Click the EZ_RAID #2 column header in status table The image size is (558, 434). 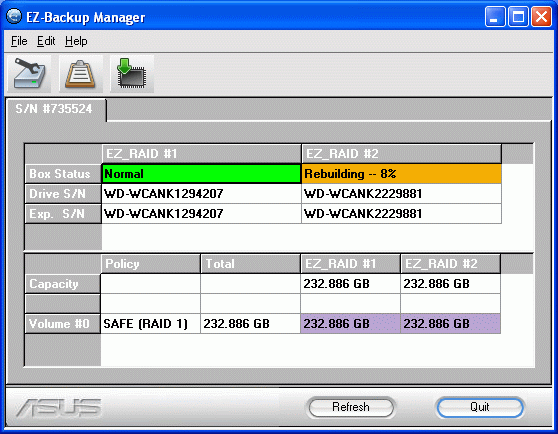point(401,154)
